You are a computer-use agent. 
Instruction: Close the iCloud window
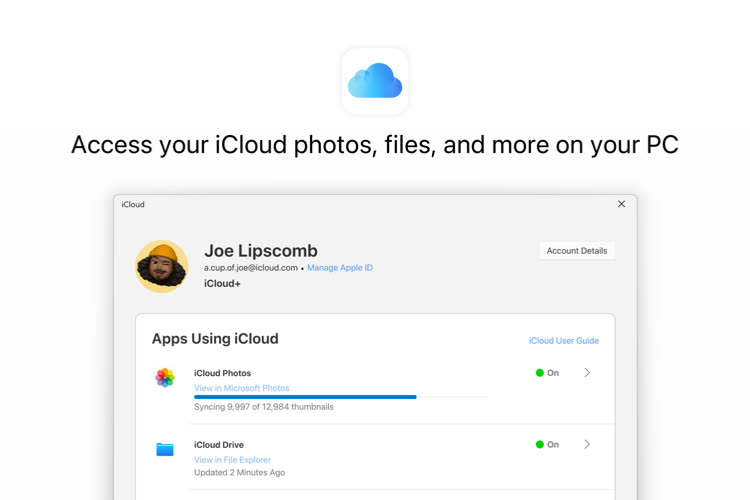click(621, 204)
